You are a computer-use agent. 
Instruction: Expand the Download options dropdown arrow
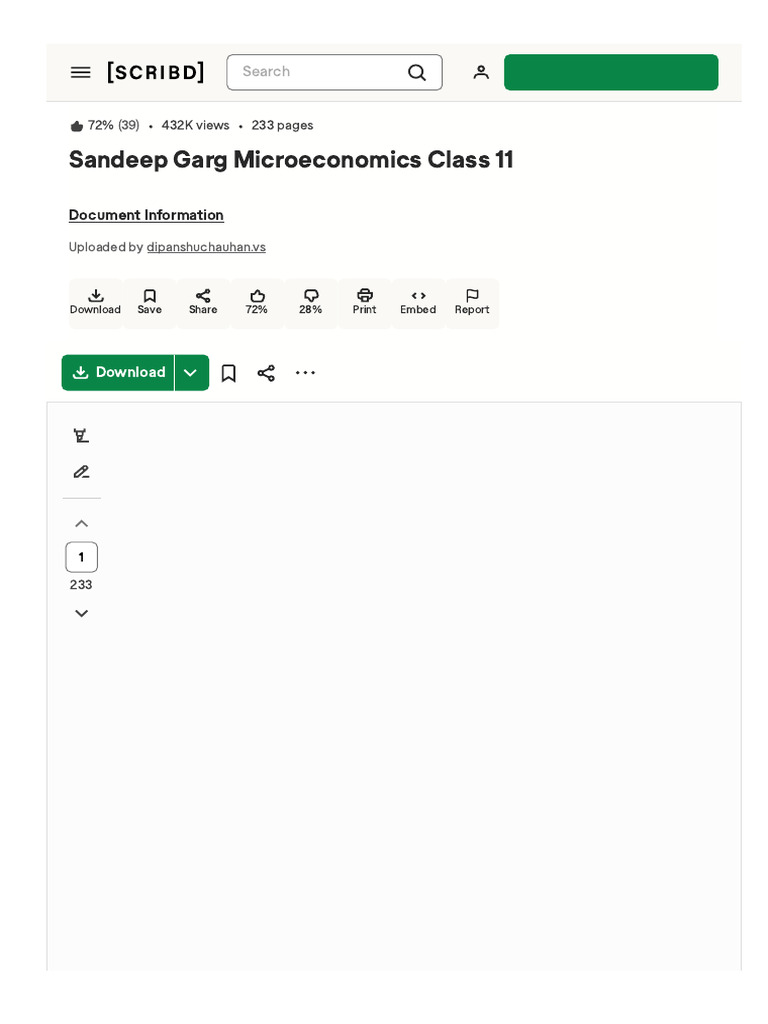pyautogui.click(x=191, y=373)
